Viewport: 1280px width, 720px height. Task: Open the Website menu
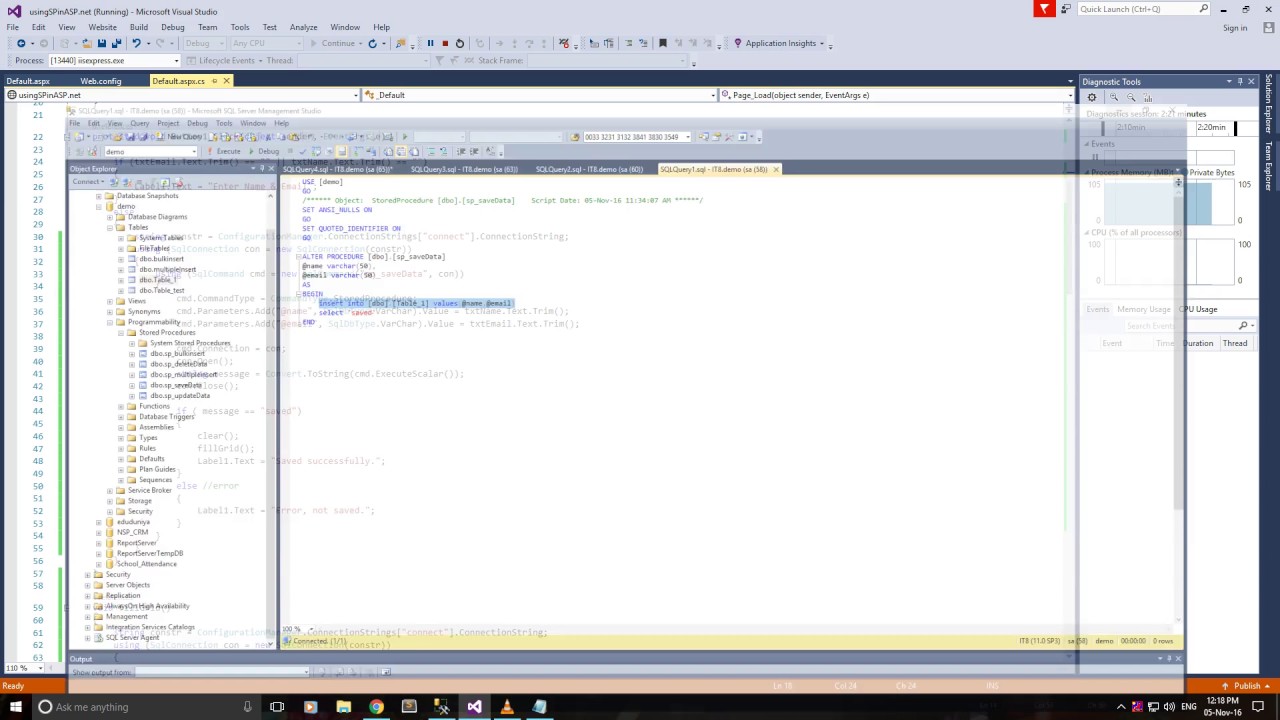coord(102,27)
